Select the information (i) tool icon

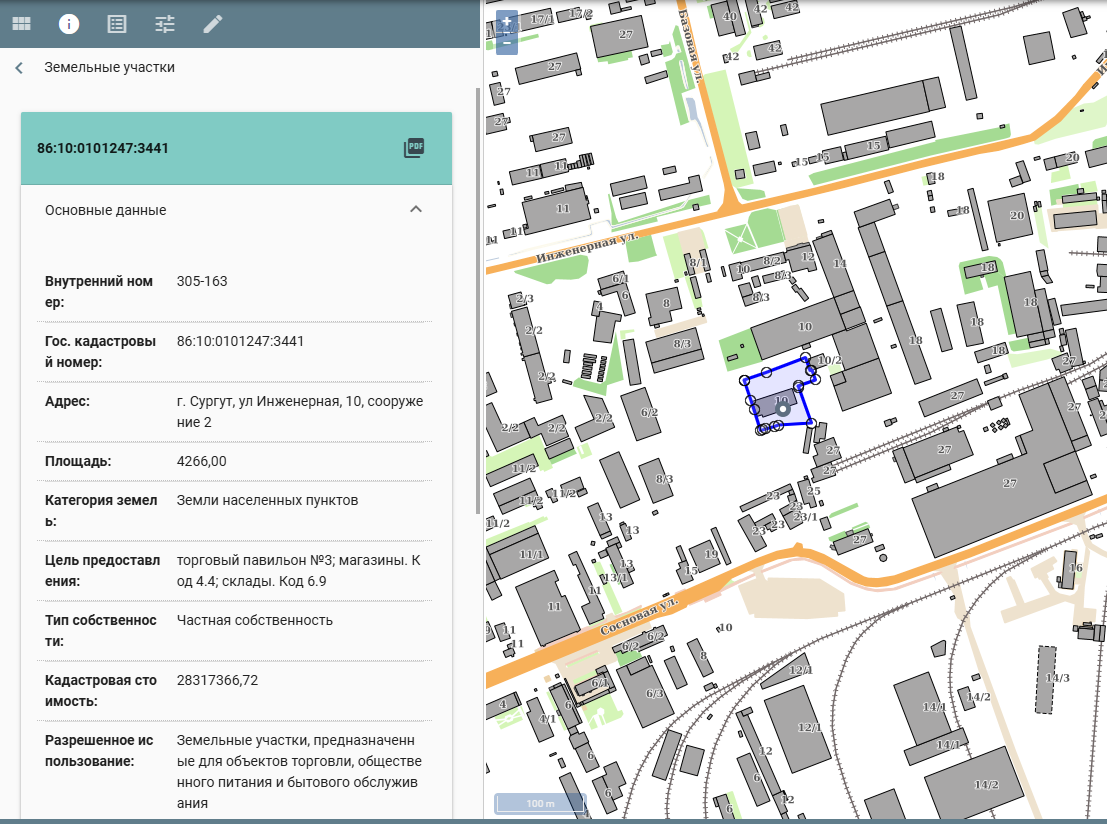coord(69,24)
